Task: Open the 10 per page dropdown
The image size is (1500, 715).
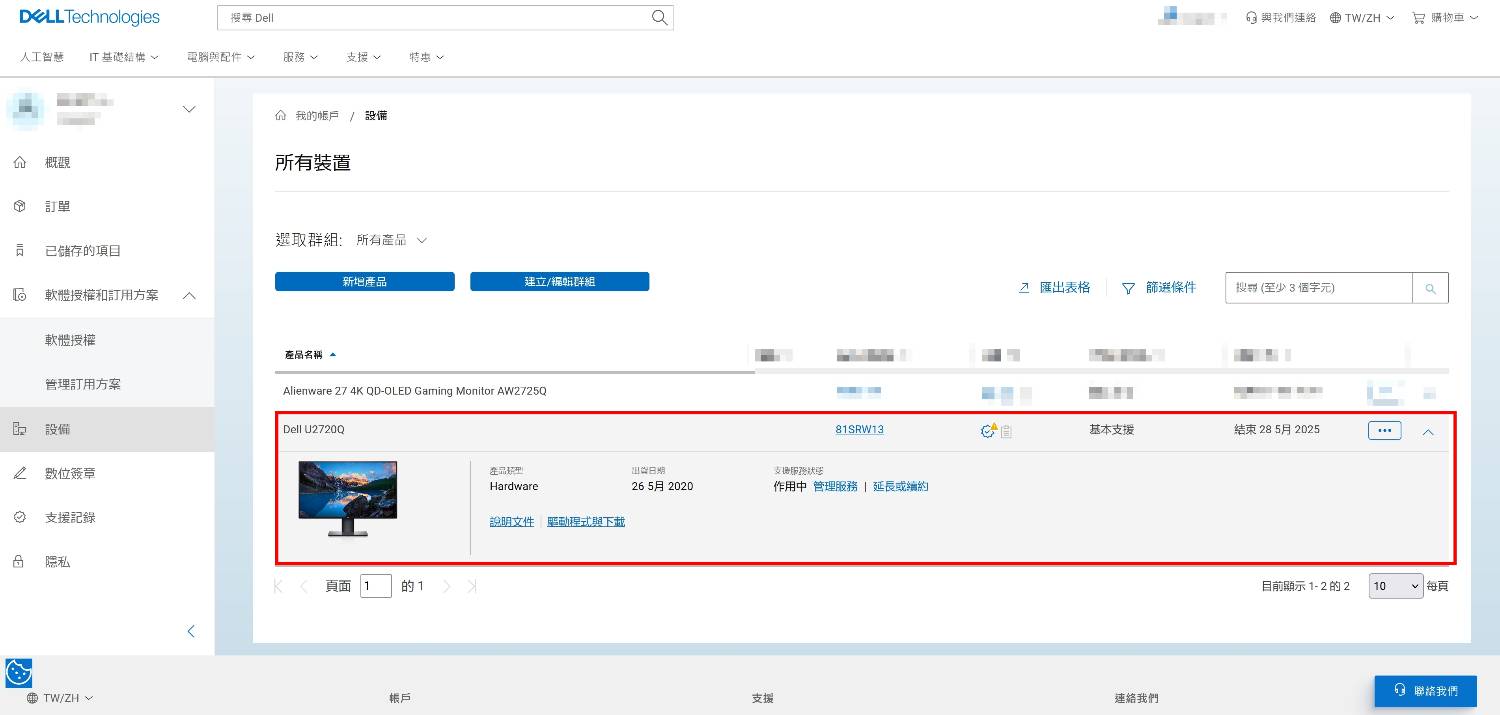Action: [x=1396, y=586]
